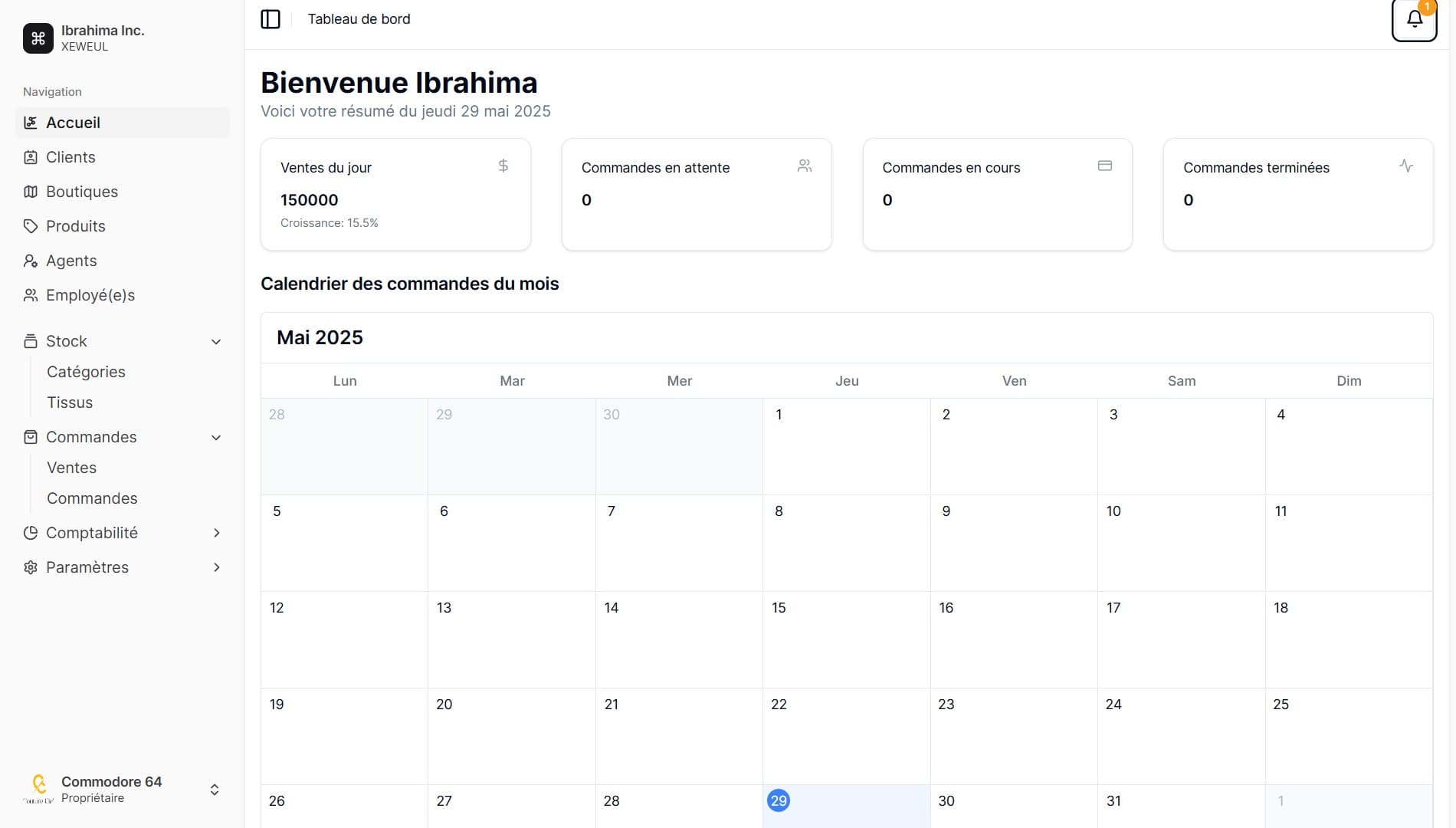Open the Clients page
This screenshot has width=1456, height=828.
coord(123,157)
